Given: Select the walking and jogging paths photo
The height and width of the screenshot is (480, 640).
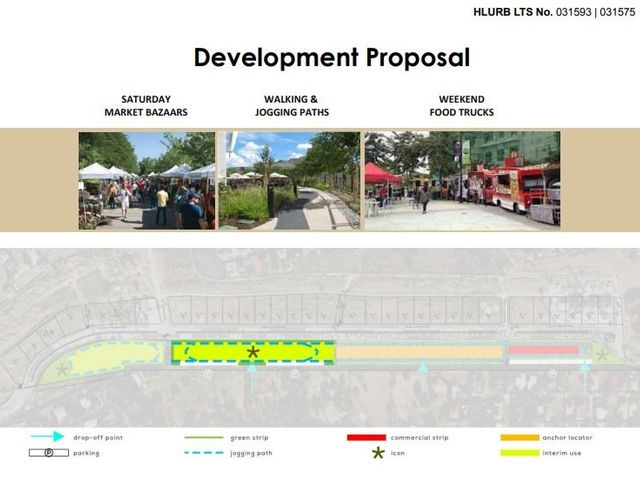Looking at the screenshot, I should click(289, 180).
